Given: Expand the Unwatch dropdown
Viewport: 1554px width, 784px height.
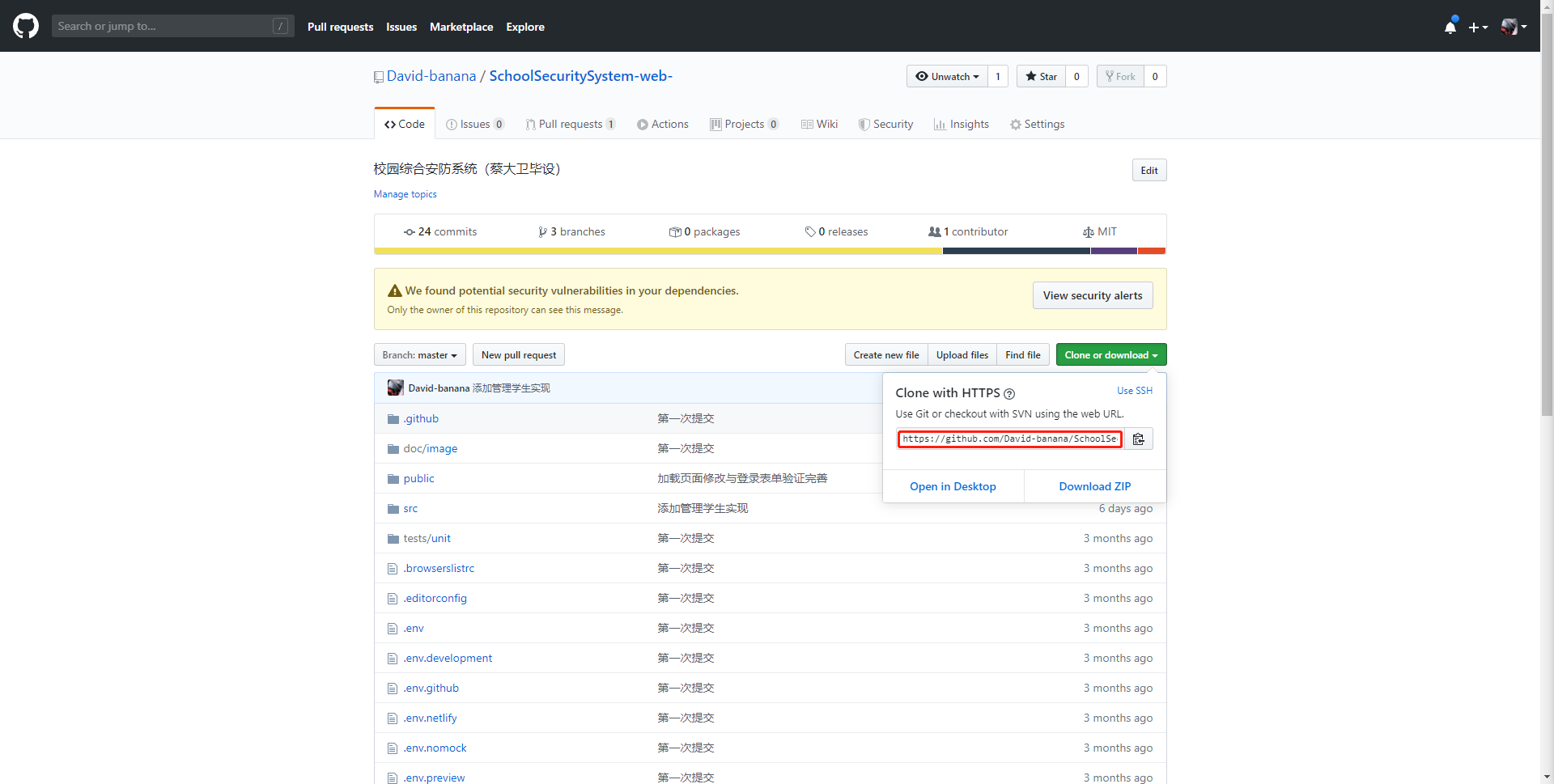Looking at the screenshot, I should 947,76.
